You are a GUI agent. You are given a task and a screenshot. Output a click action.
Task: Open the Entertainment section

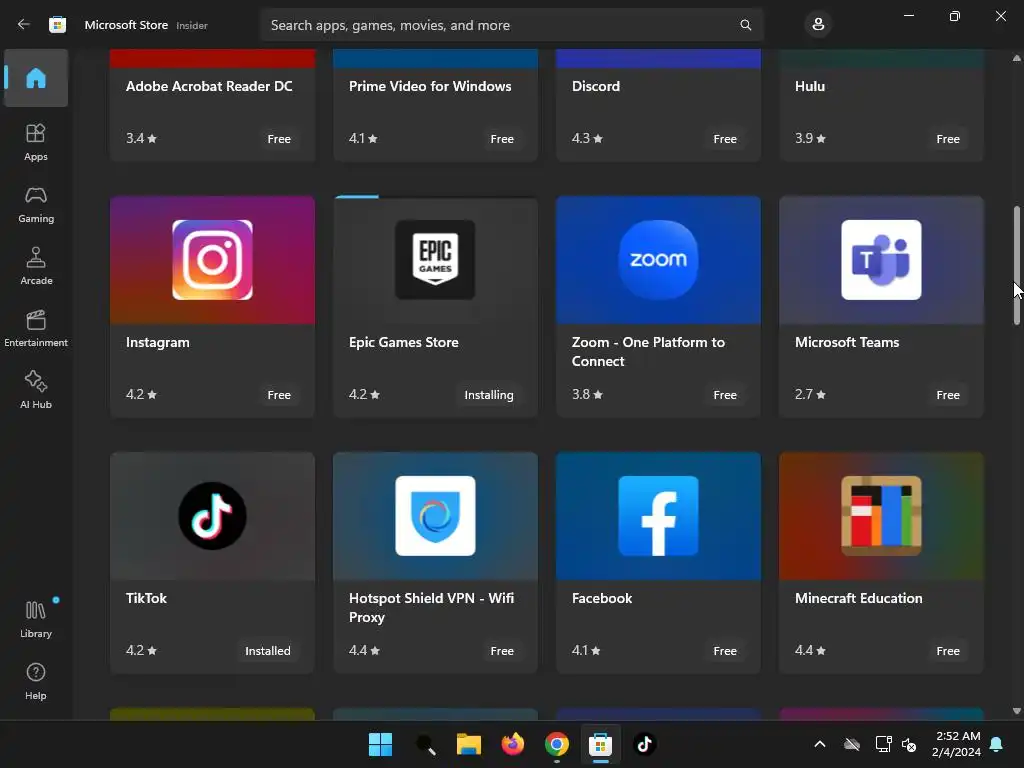tap(36, 328)
